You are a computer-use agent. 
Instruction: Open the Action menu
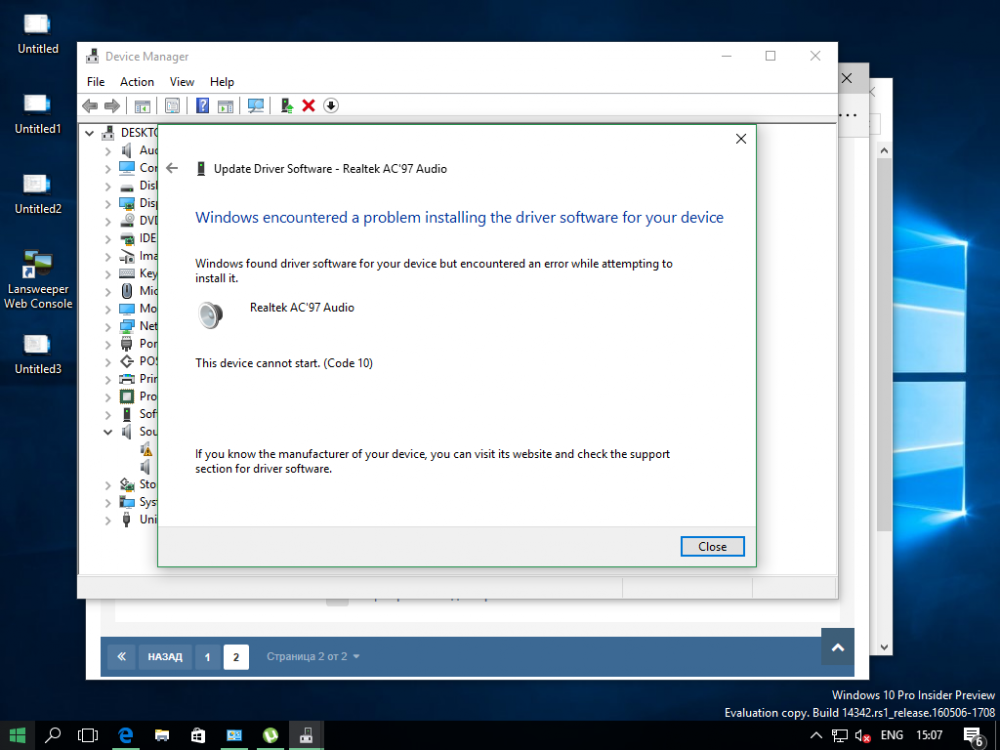tap(137, 82)
